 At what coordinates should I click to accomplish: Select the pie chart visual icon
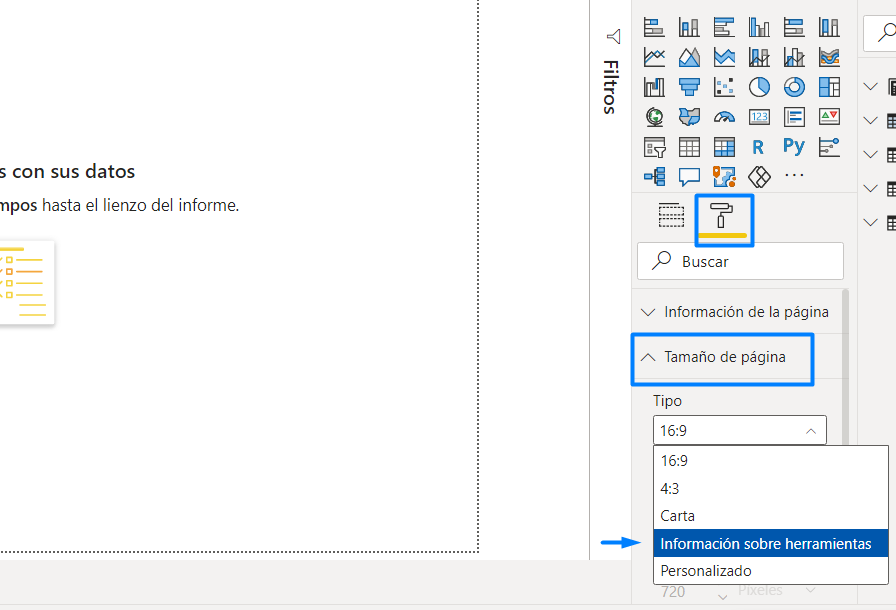[758, 87]
